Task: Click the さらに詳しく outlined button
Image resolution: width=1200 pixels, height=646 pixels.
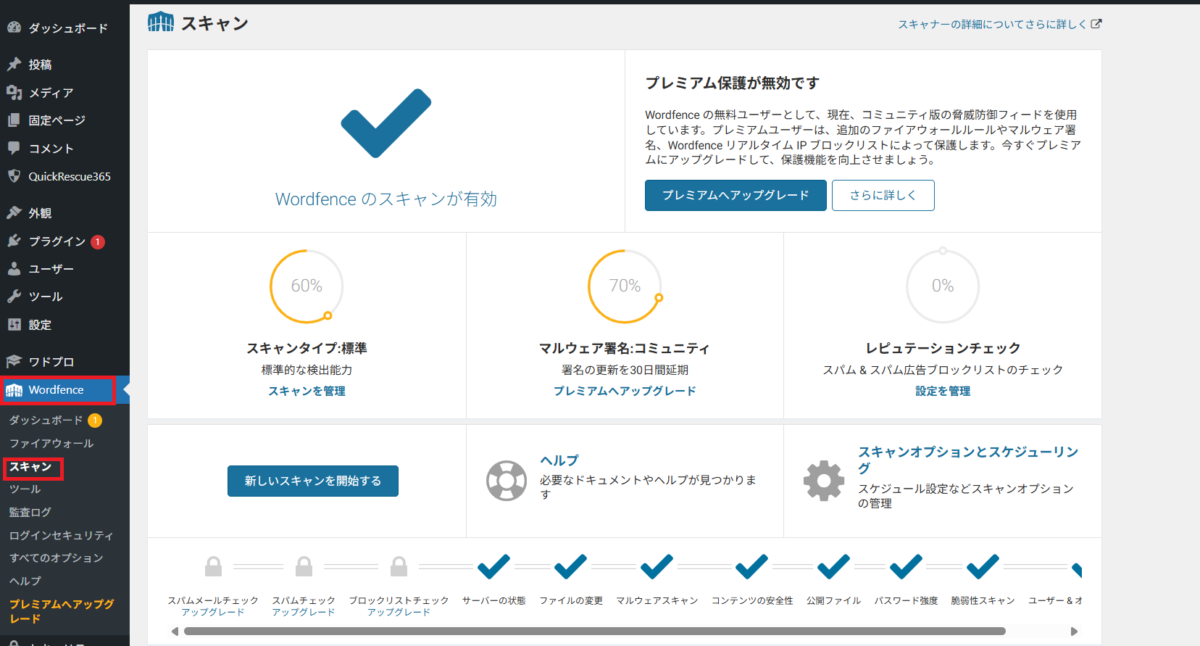Action: pyautogui.click(x=882, y=195)
